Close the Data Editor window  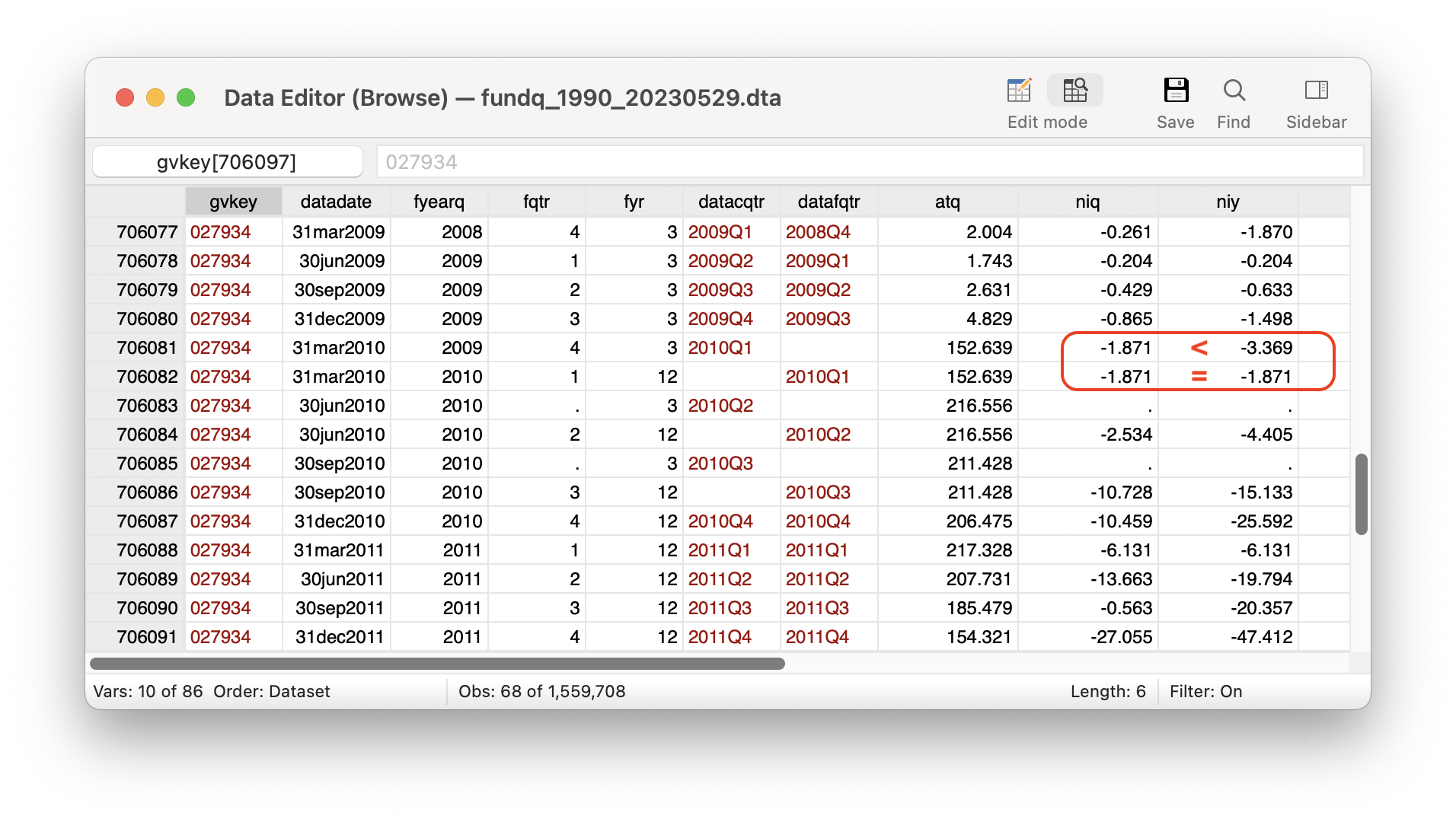click(125, 98)
